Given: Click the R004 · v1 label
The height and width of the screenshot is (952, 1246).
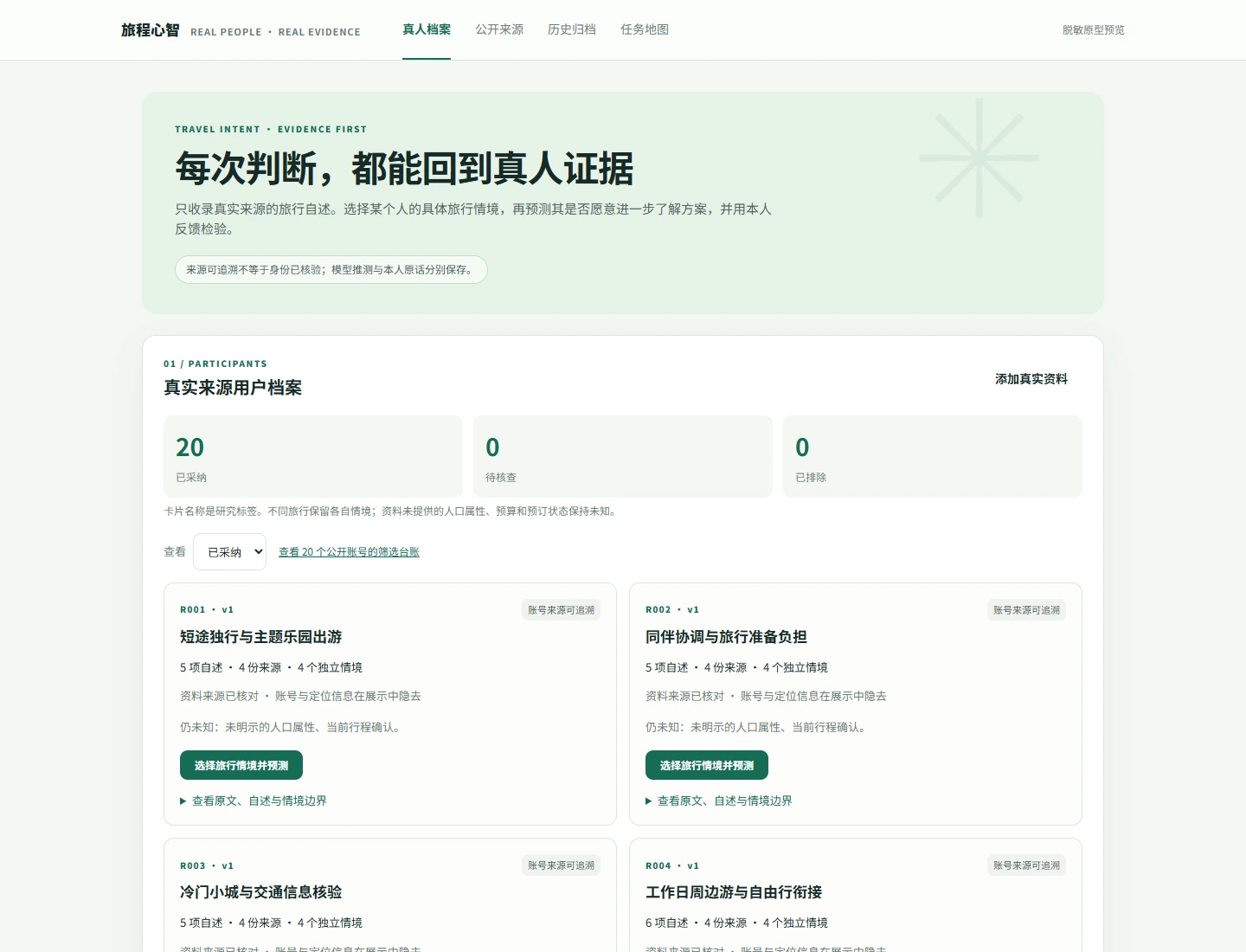Looking at the screenshot, I should click(x=672, y=865).
